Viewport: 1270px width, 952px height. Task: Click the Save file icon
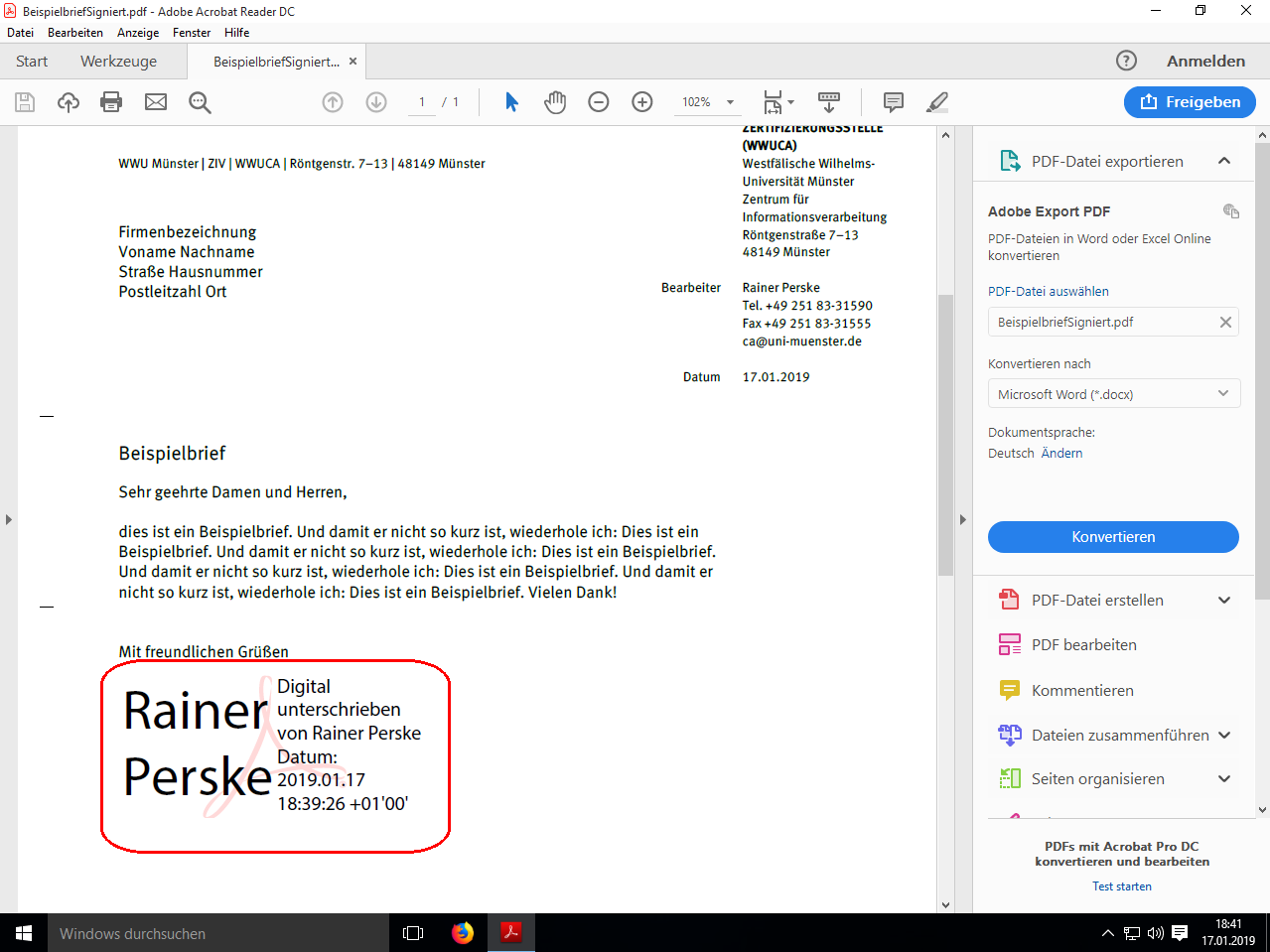(25, 102)
